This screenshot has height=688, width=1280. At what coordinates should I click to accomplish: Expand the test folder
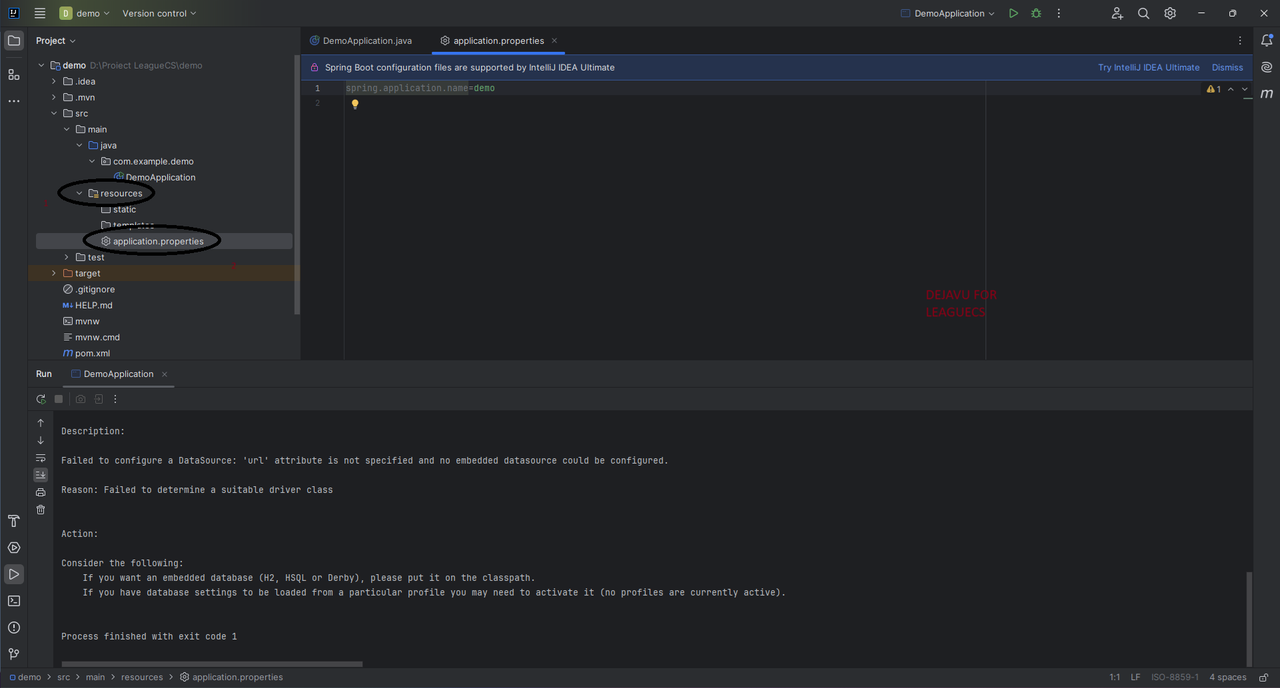[x=67, y=257]
